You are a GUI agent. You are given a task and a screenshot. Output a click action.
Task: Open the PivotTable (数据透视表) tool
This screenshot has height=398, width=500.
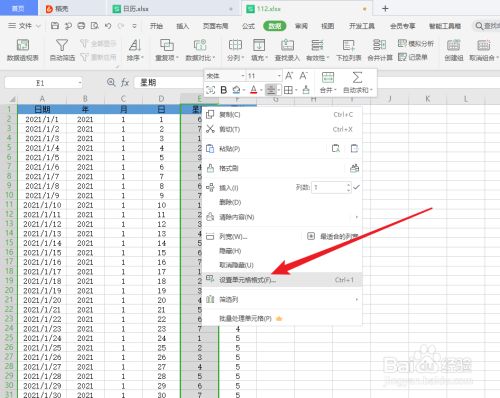[x=23, y=49]
